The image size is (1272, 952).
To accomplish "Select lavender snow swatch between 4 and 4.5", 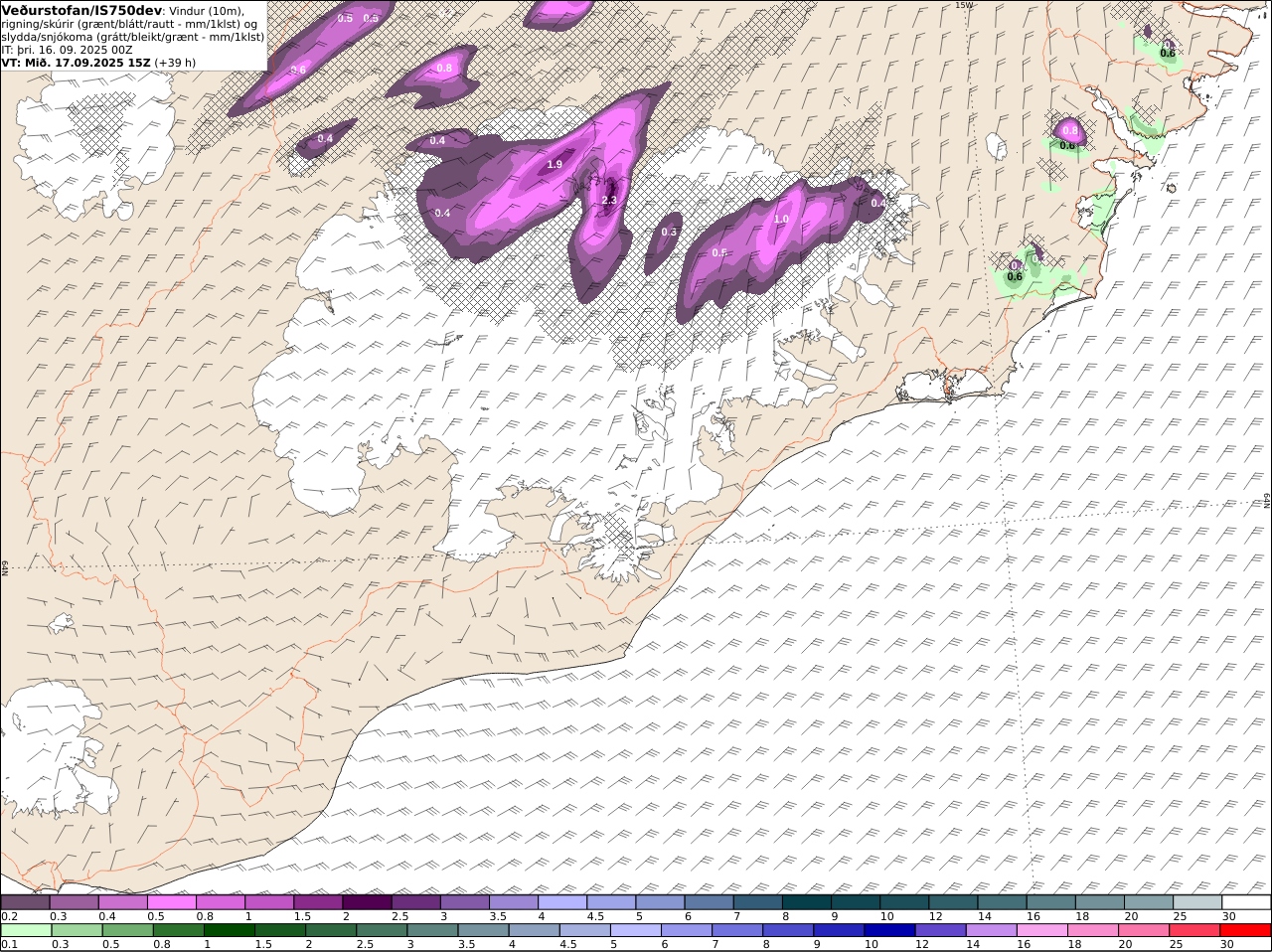I will pyautogui.click(x=562, y=902).
